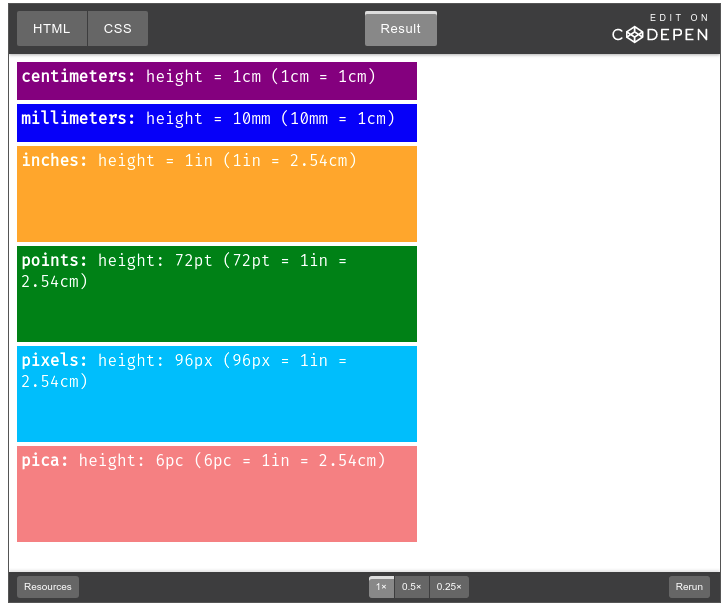Click the bold 'points:' label
This screenshot has width=726, height=608.
(x=54, y=260)
